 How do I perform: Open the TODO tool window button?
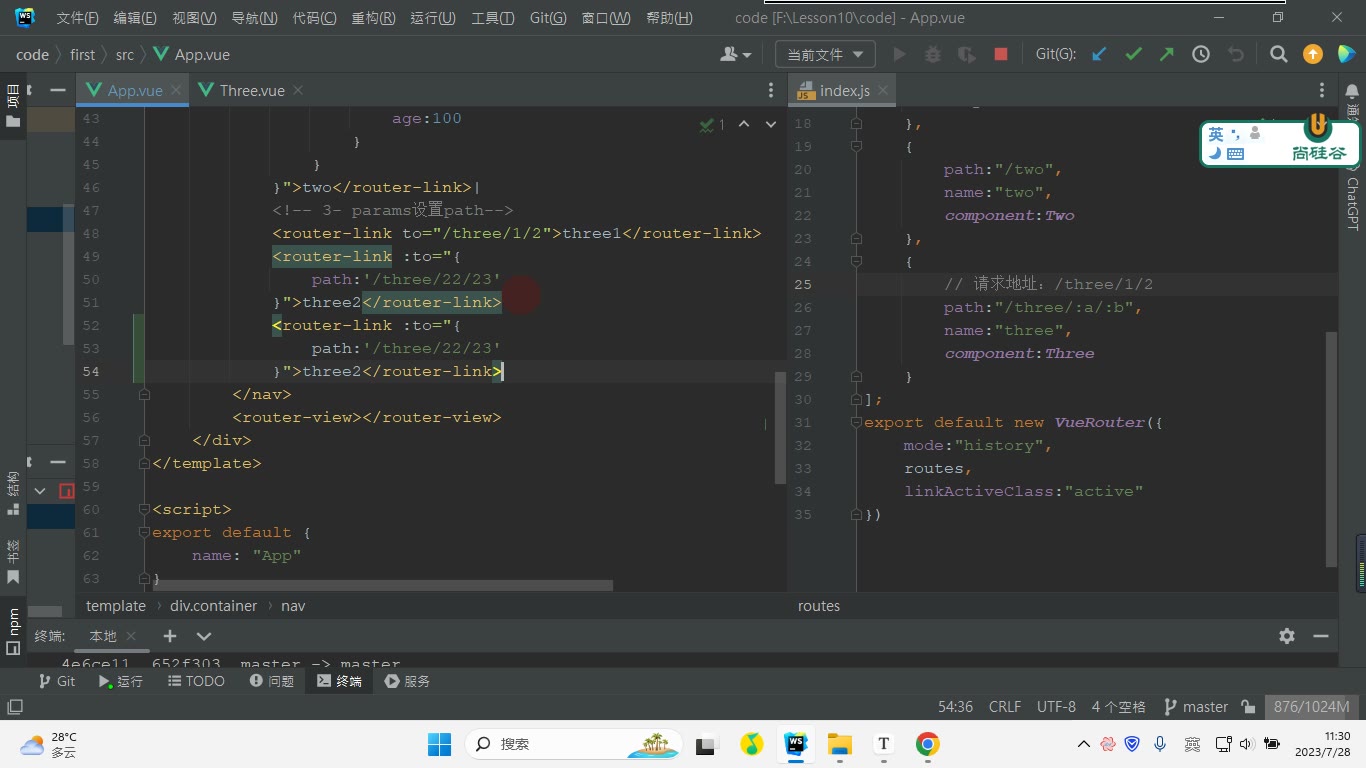click(195, 681)
